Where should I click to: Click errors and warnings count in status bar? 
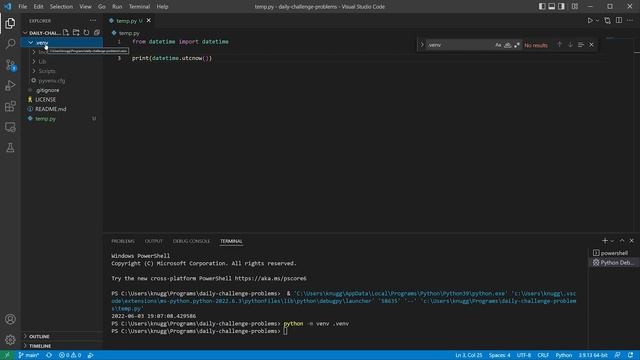(x=70, y=355)
